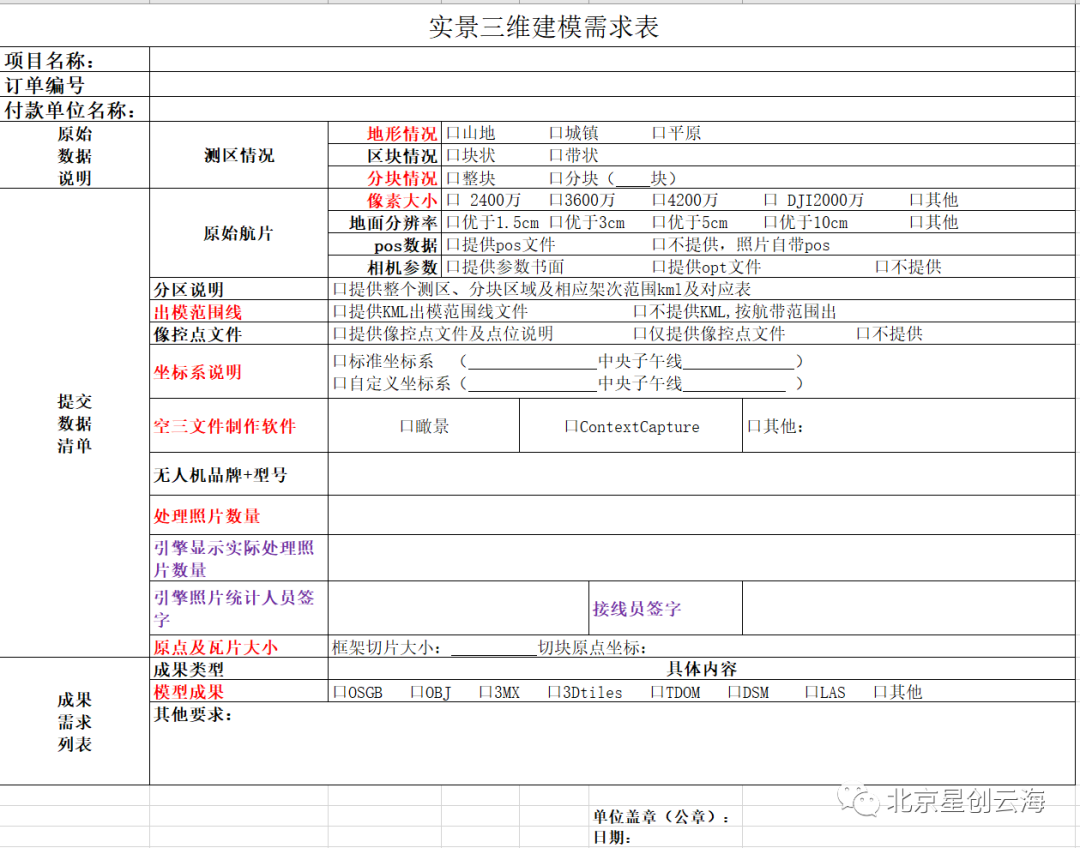Select the 标准坐标系 checkbox

pyautogui.click(x=340, y=361)
